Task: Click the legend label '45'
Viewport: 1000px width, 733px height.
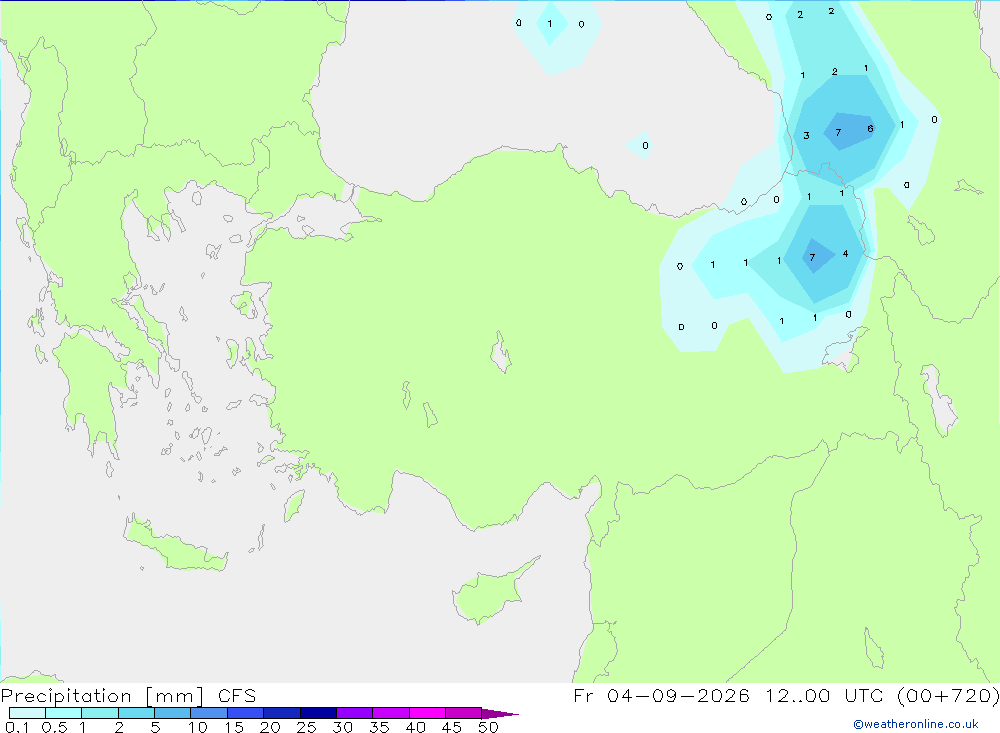Action: pyautogui.click(x=452, y=727)
